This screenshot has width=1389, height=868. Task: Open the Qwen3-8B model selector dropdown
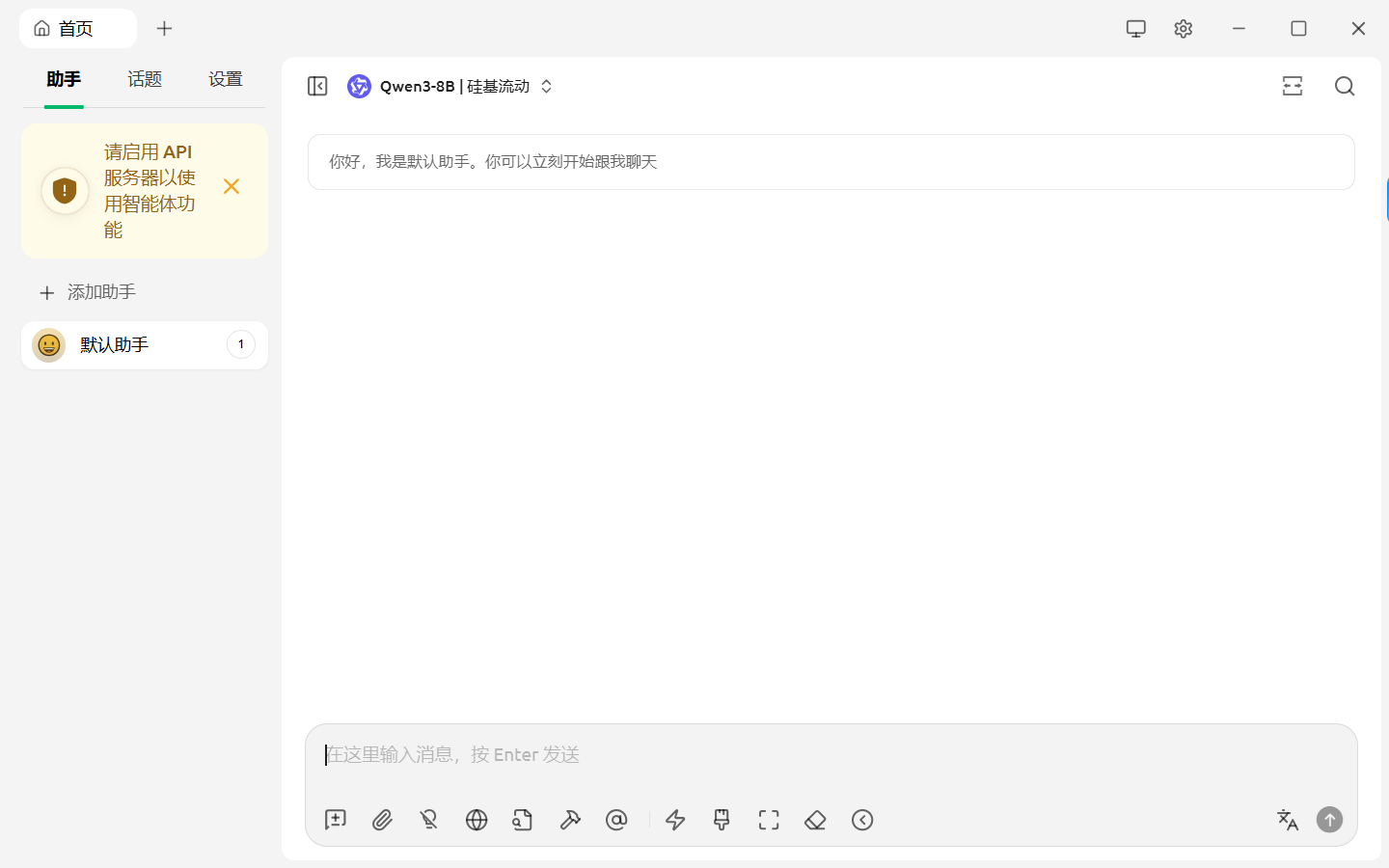tap(450, 86)
